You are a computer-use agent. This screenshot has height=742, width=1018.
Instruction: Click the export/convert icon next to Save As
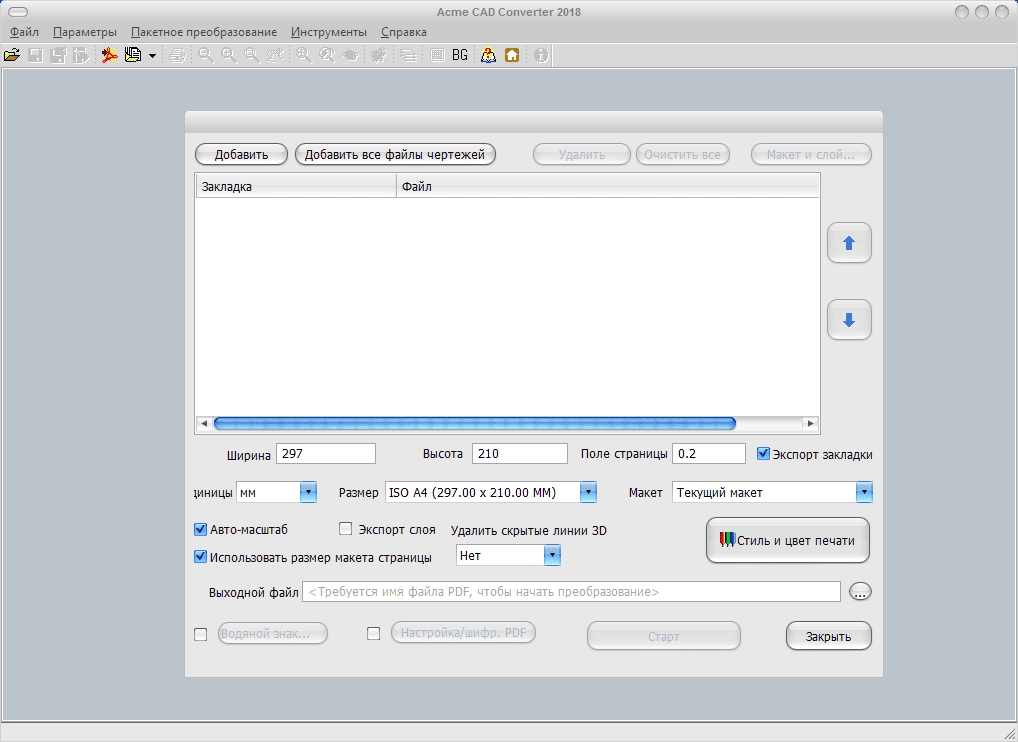(81, 55)
